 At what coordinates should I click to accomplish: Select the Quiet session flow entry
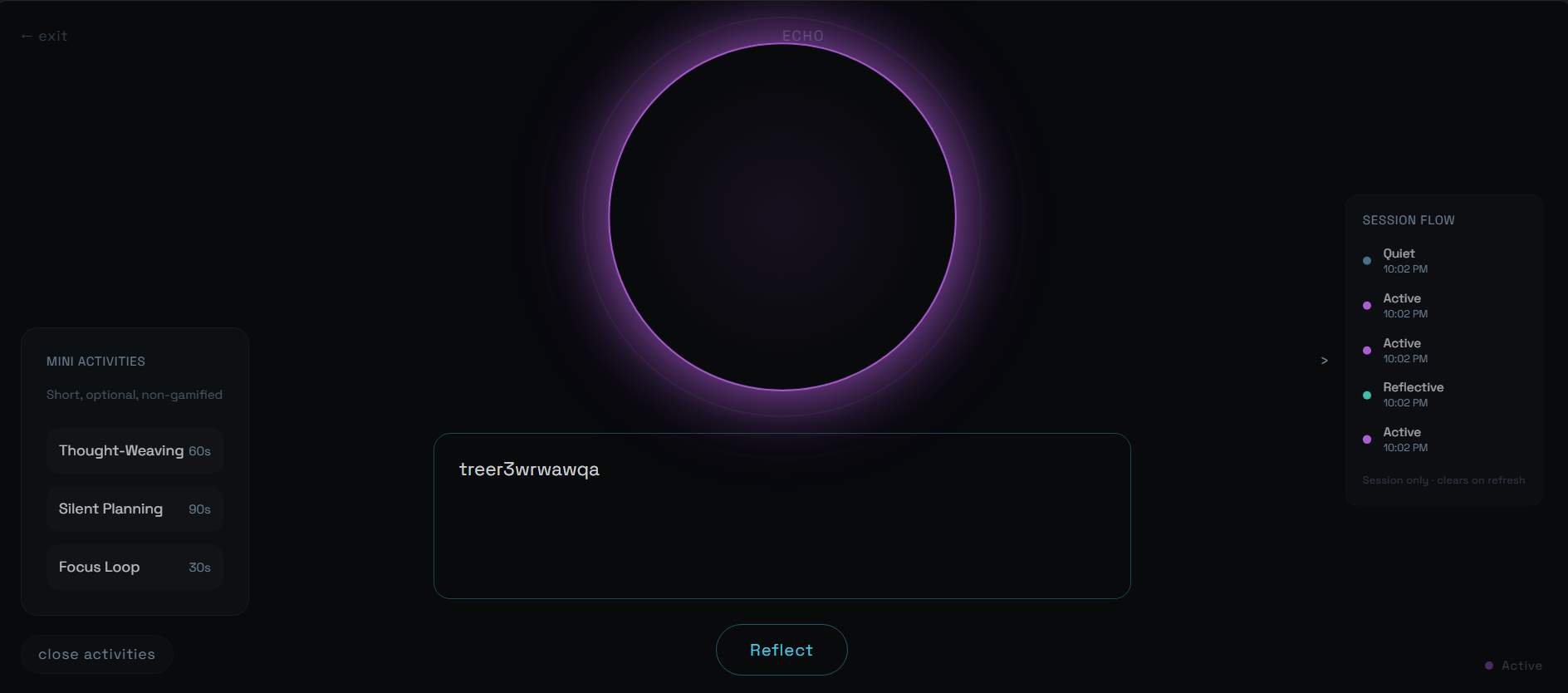click(x=1444, y=260)
